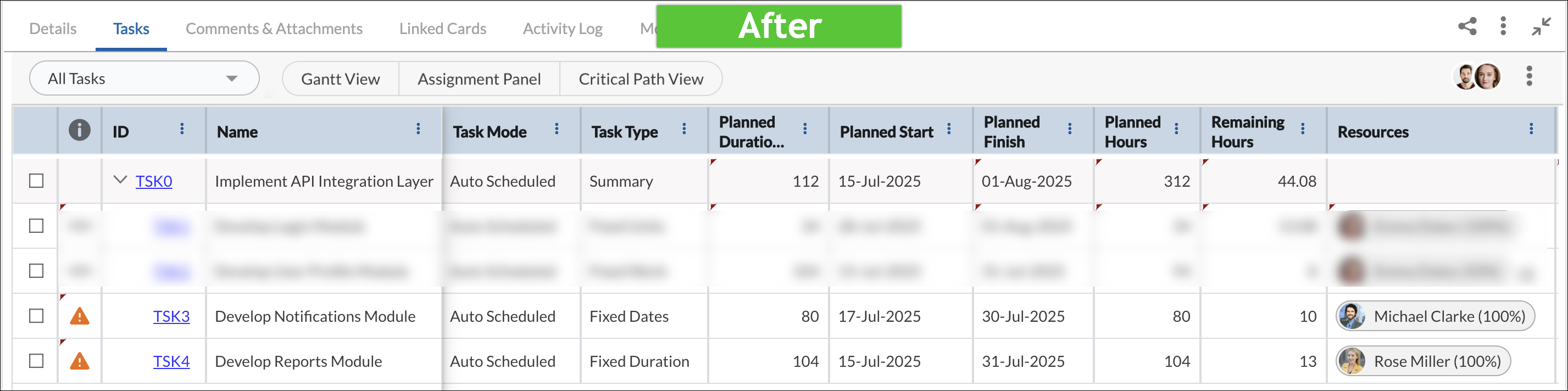
Task: Check the TSK4 row checkbox
Action: click(36, 361)
